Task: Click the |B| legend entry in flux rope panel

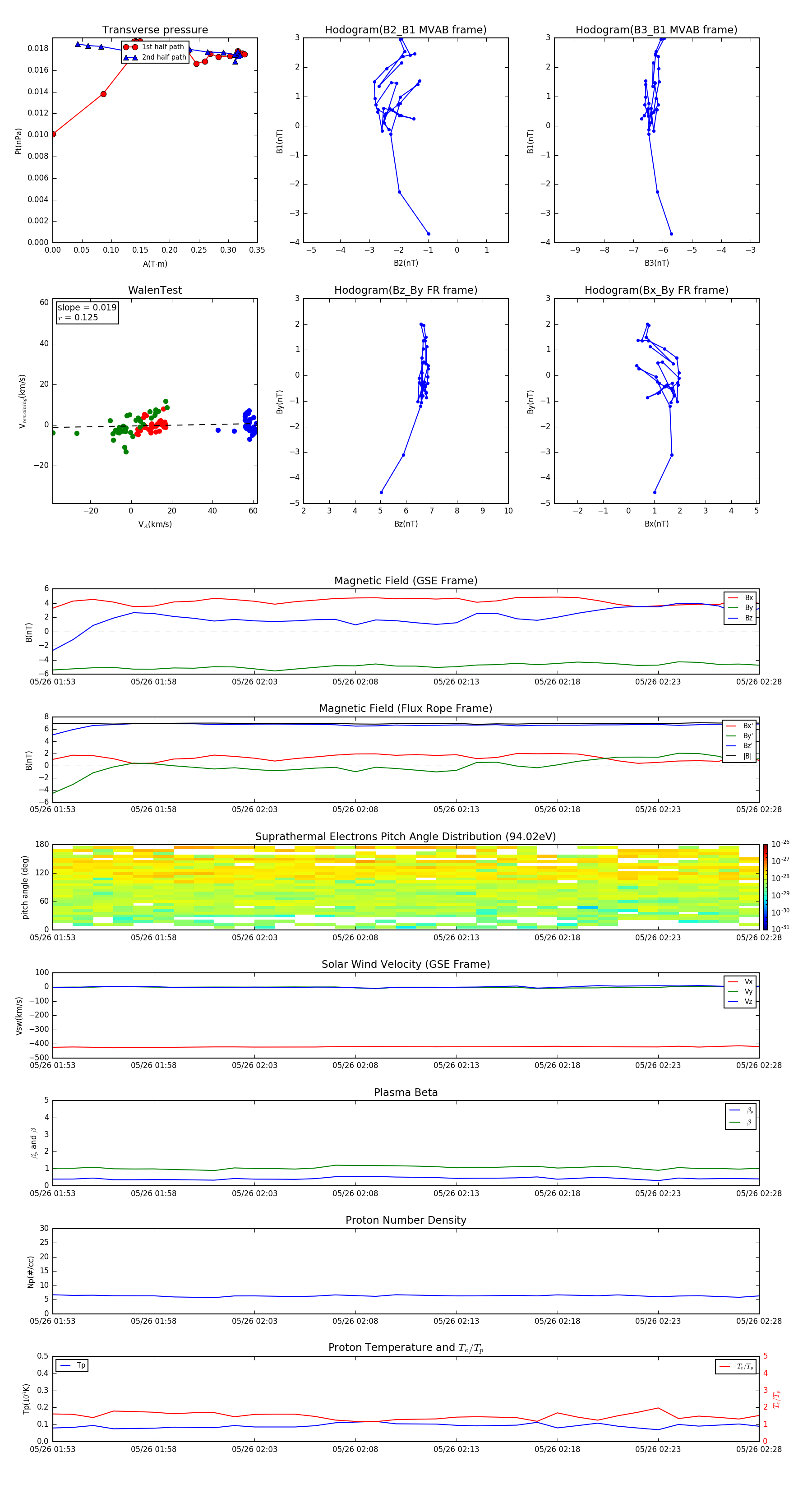Action: pos(739,756)
